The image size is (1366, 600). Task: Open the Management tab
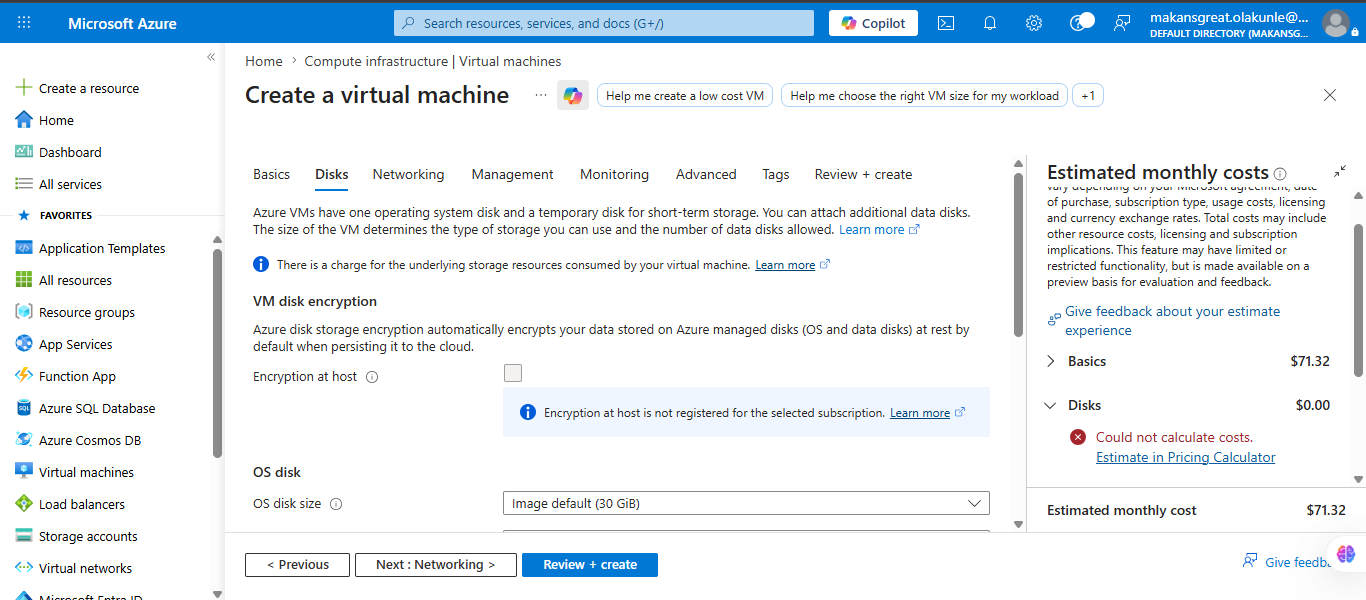coord(513,174)
